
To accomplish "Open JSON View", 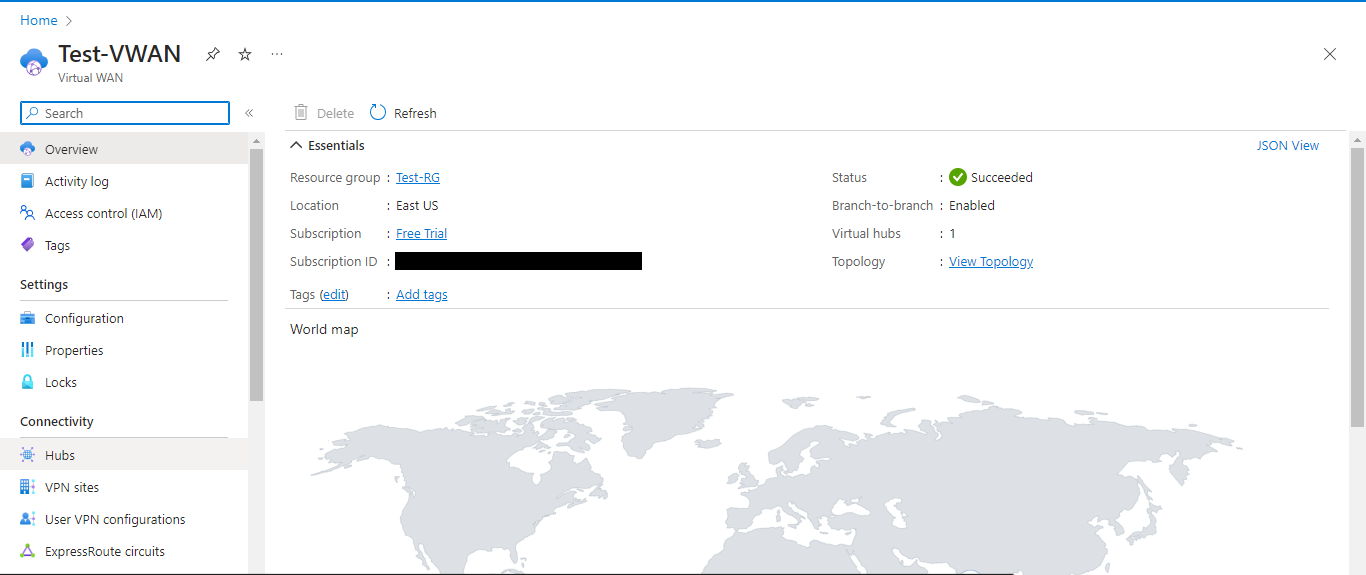I will tap(1288, 145).
